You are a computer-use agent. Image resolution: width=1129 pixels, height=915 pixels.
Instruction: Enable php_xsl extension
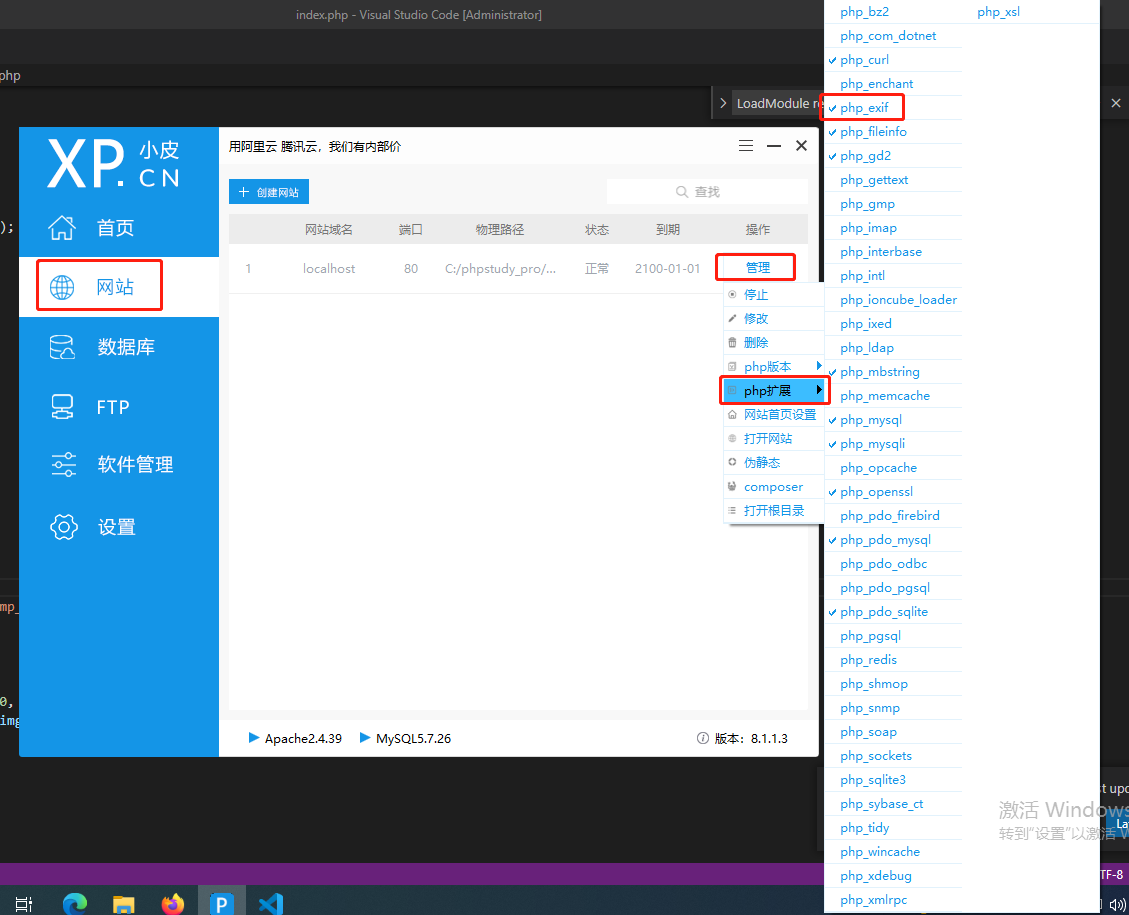(x=998, y=12)
